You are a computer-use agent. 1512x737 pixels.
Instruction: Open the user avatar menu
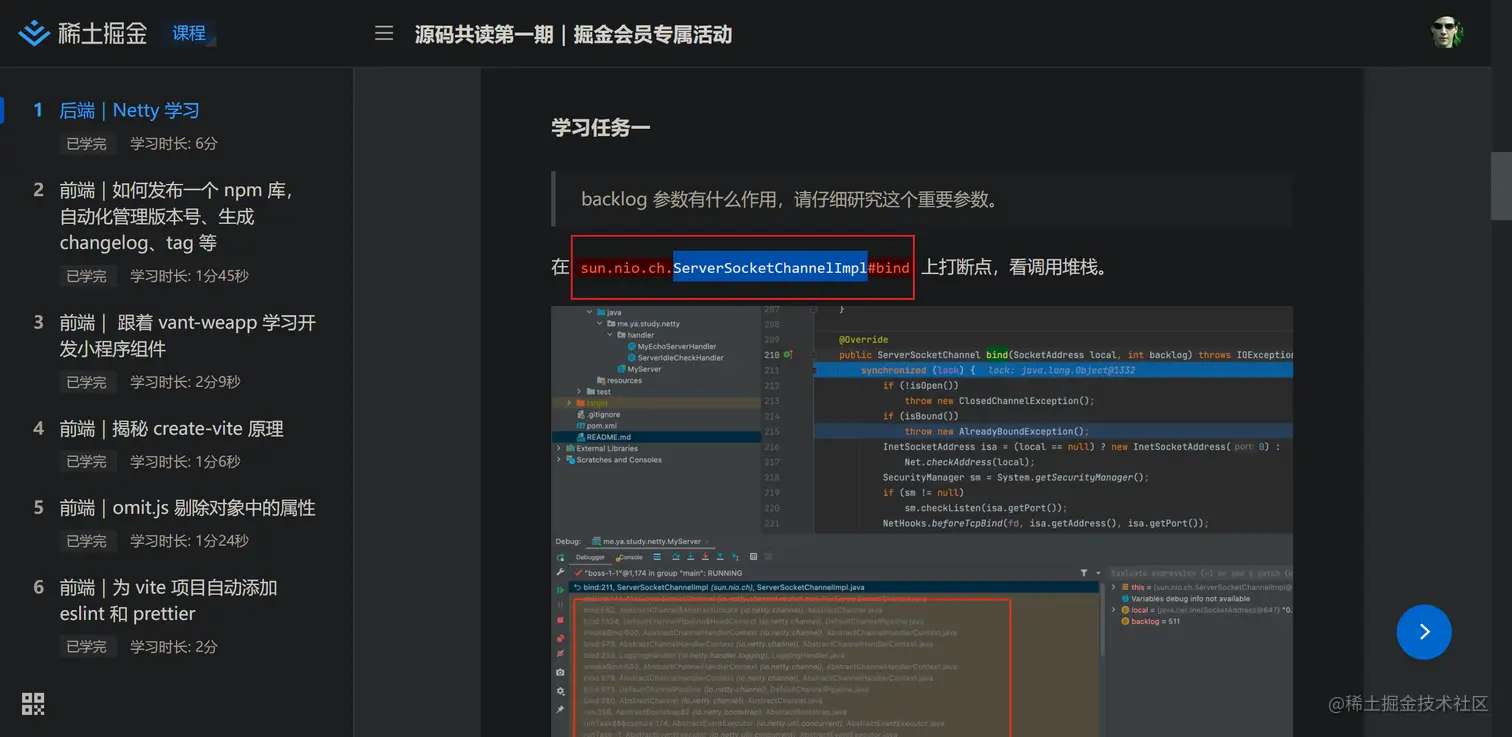point(1446,33)
